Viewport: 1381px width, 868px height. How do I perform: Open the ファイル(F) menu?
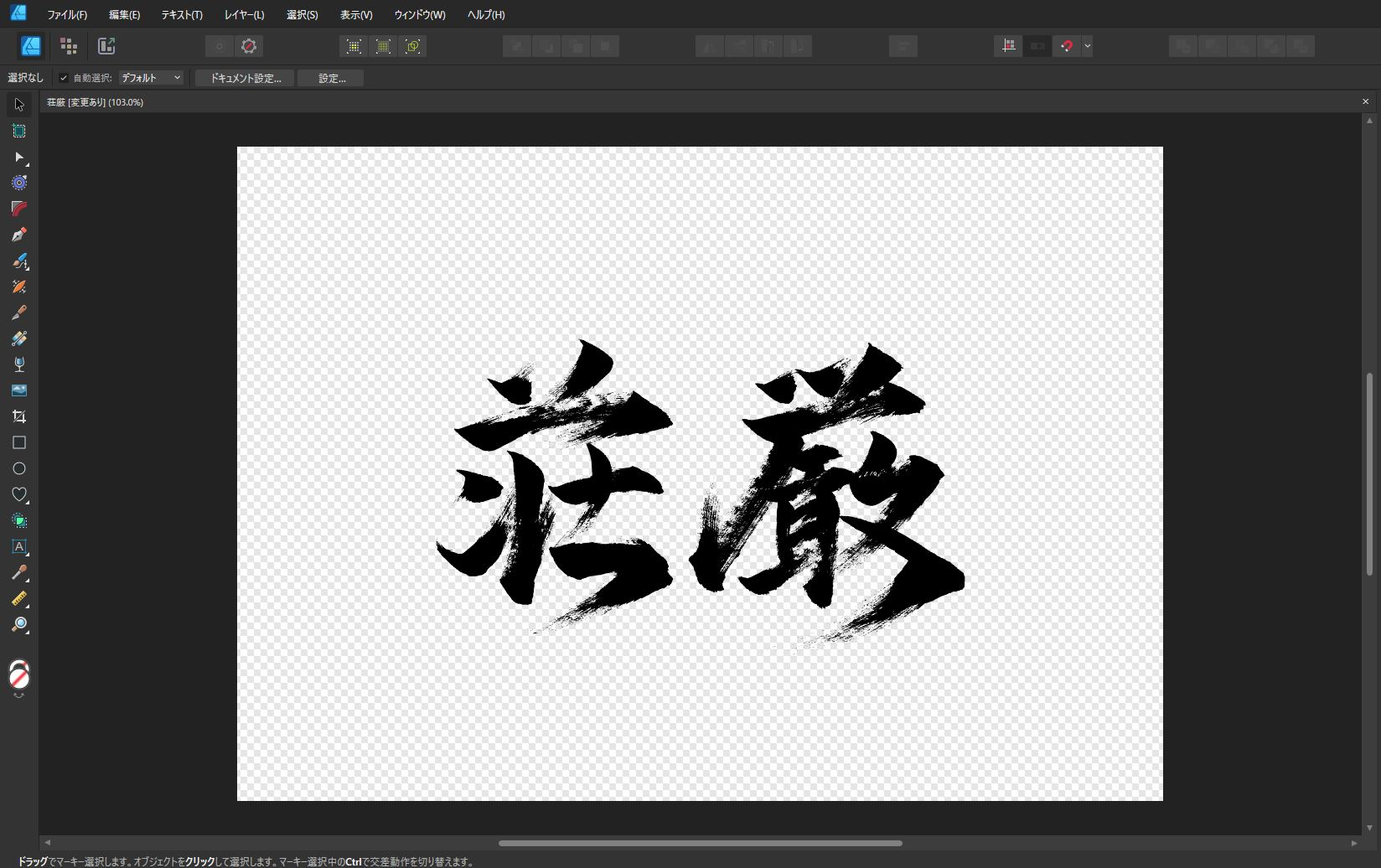67,15
